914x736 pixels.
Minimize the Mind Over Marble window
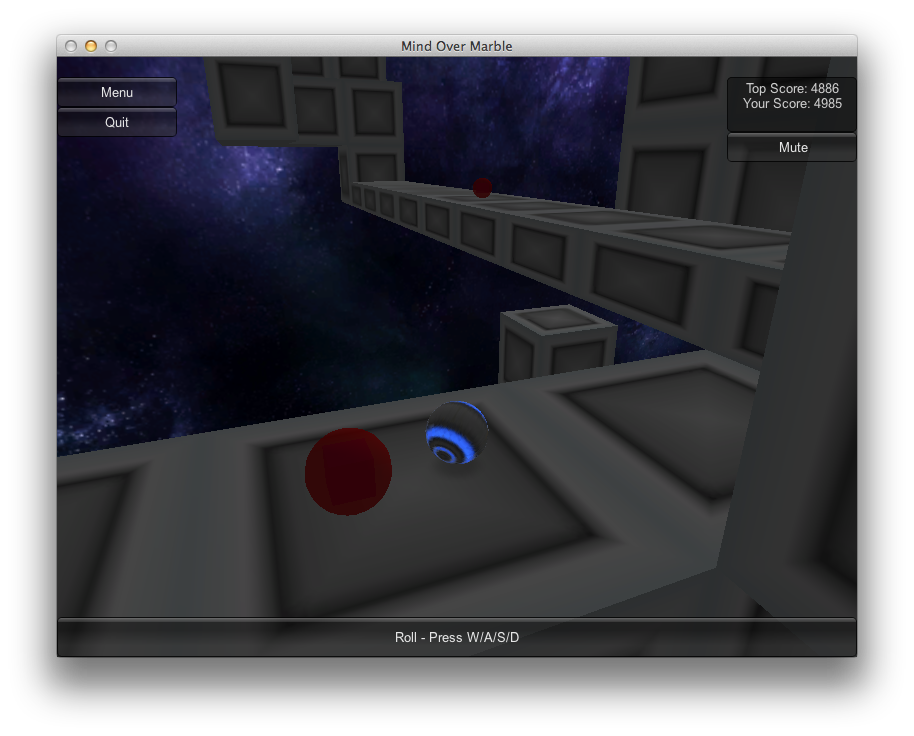pyautogui.click(x=91, y=46)
